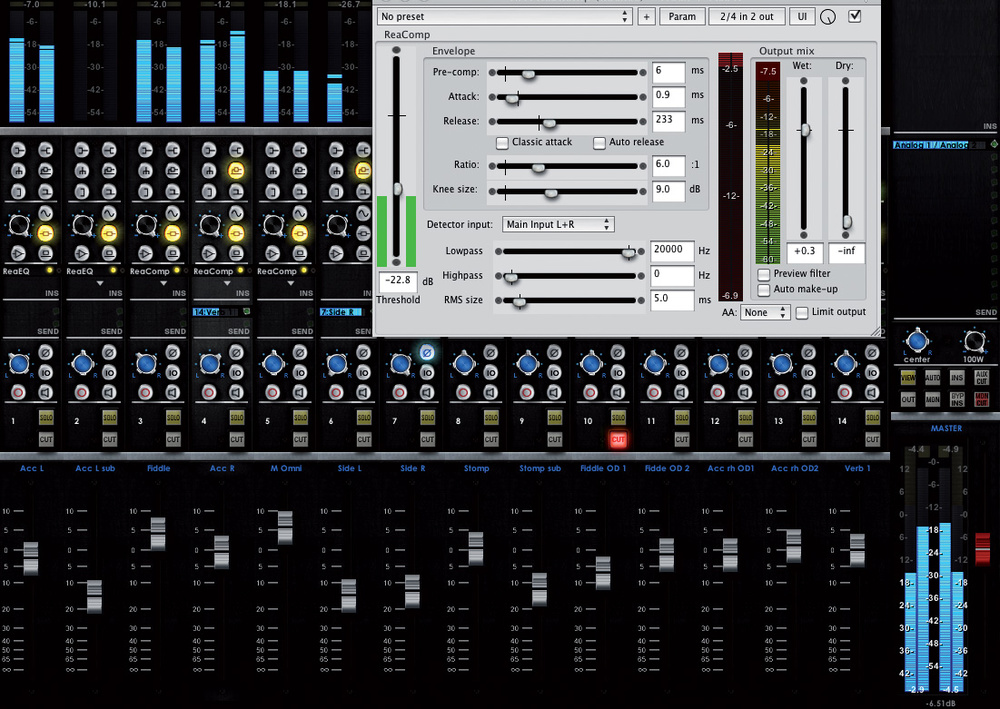This screenshot has width=1000, height=709.
Task: Open Detector input Main Input L+R dropdown
Action: point(558,224)
